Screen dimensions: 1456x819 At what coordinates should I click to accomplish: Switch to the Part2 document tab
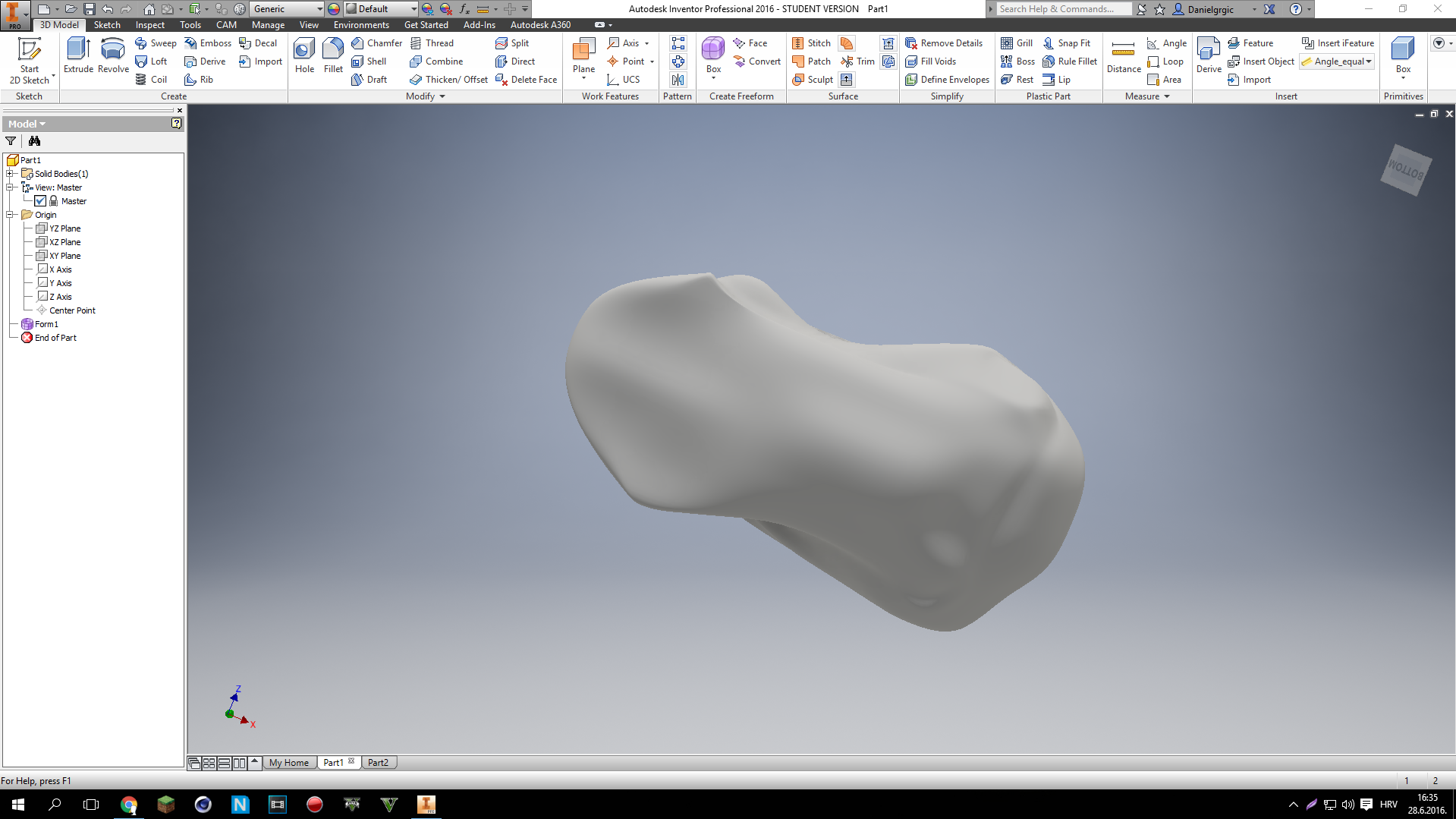click(378, 763)
